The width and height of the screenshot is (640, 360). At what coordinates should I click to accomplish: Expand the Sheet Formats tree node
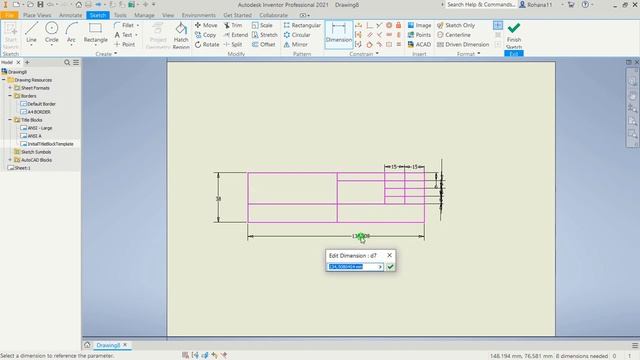pyautogui.click(x=10, y=88)
